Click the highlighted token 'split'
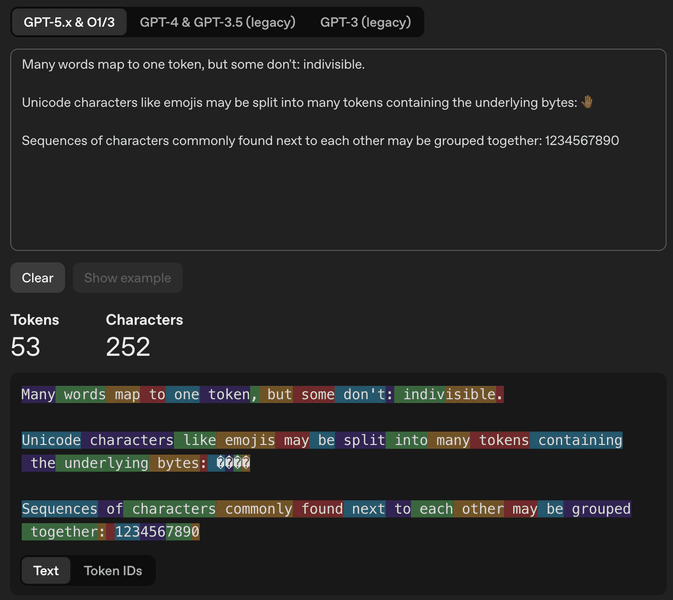Image resolution: width=673 pixels, height=600 pixels. tap(361, 440)
